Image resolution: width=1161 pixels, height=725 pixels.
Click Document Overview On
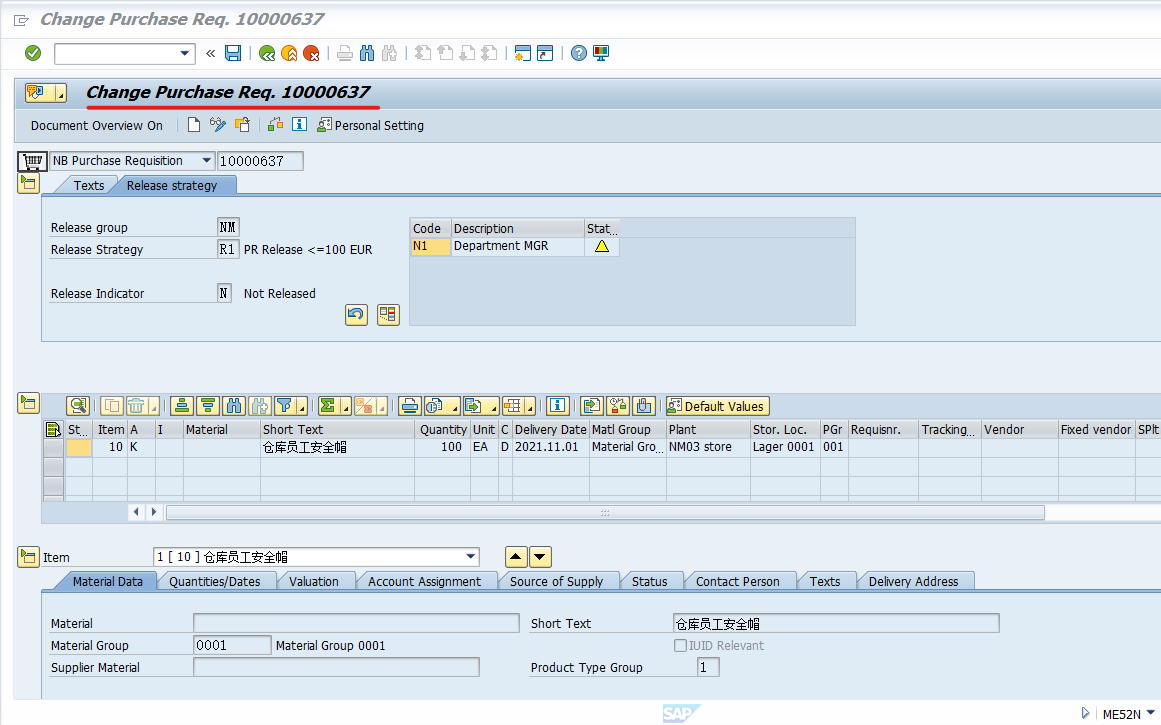(x=96, y=125)
